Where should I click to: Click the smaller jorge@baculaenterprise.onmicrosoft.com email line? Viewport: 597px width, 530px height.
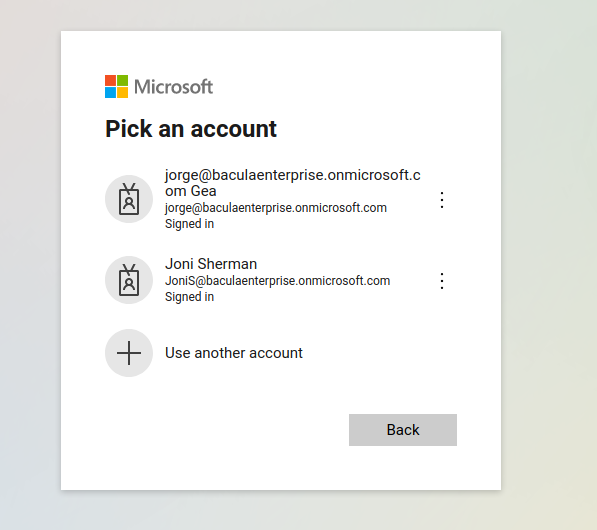276,208
